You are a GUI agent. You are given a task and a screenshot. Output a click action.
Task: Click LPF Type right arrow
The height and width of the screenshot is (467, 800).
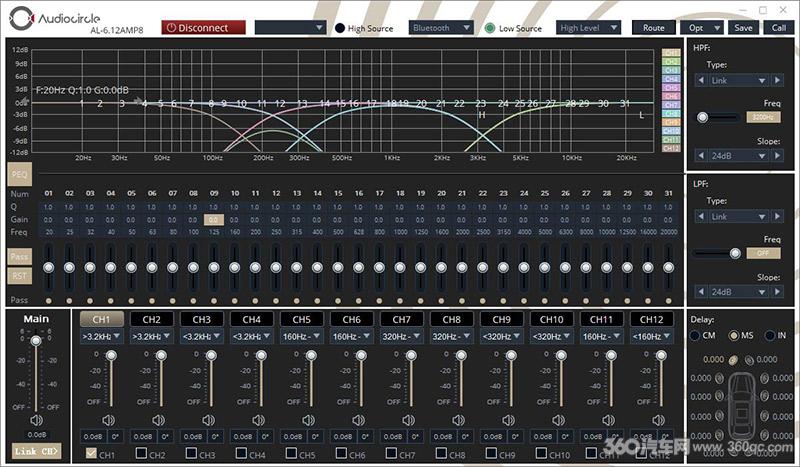[x=777, y=216]
